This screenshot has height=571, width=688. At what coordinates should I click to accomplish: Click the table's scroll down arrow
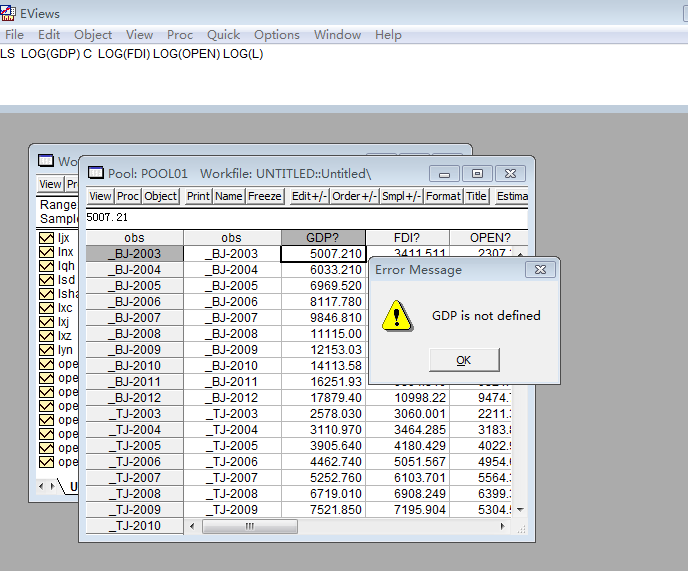(x=518, y=510)
